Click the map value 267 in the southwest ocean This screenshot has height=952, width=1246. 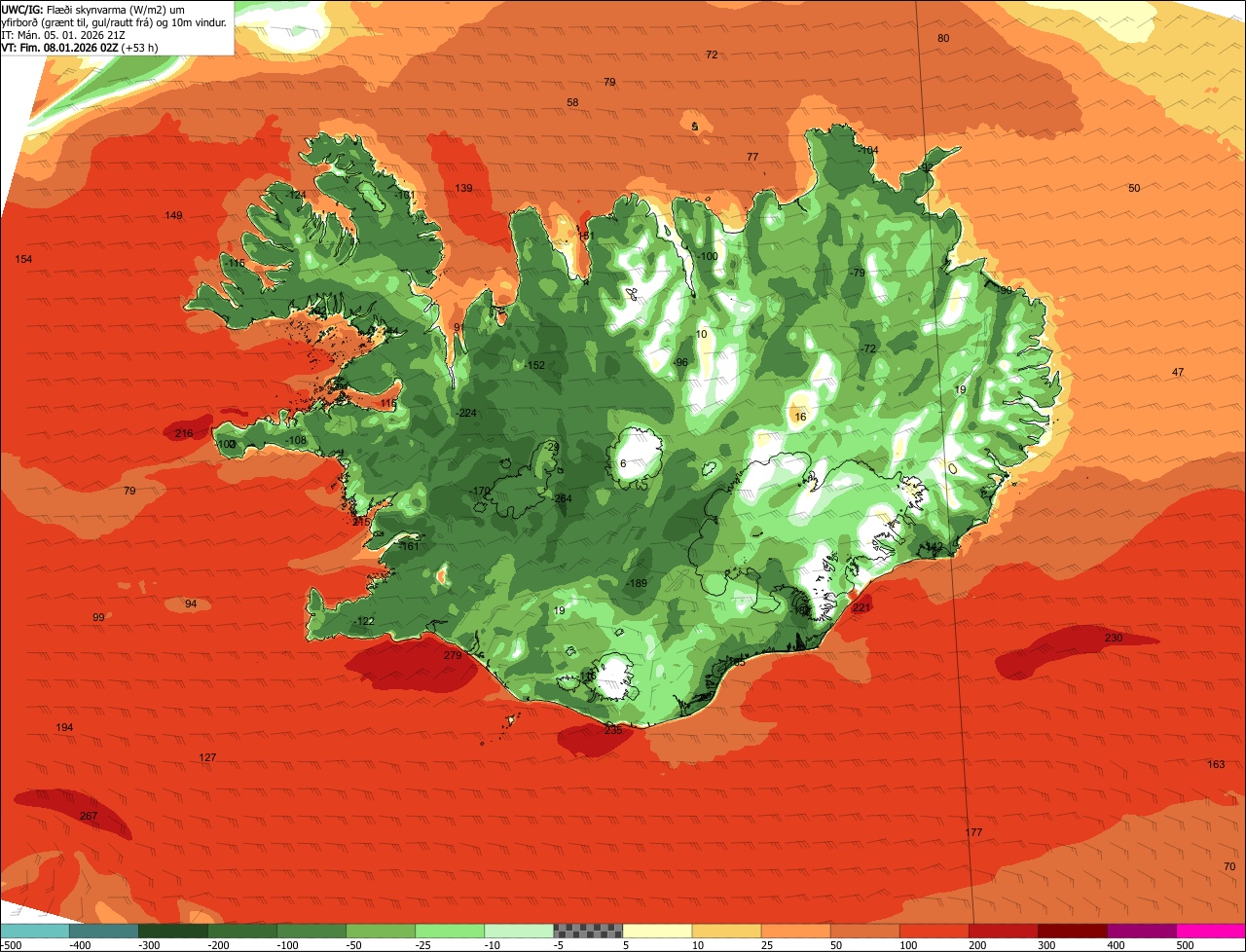(89, 816)
